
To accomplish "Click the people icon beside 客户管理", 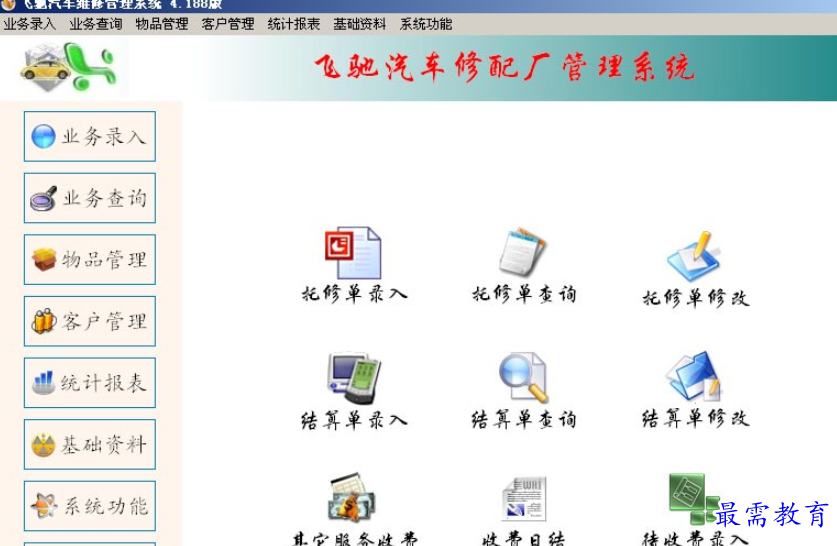I will click(44, 321).
